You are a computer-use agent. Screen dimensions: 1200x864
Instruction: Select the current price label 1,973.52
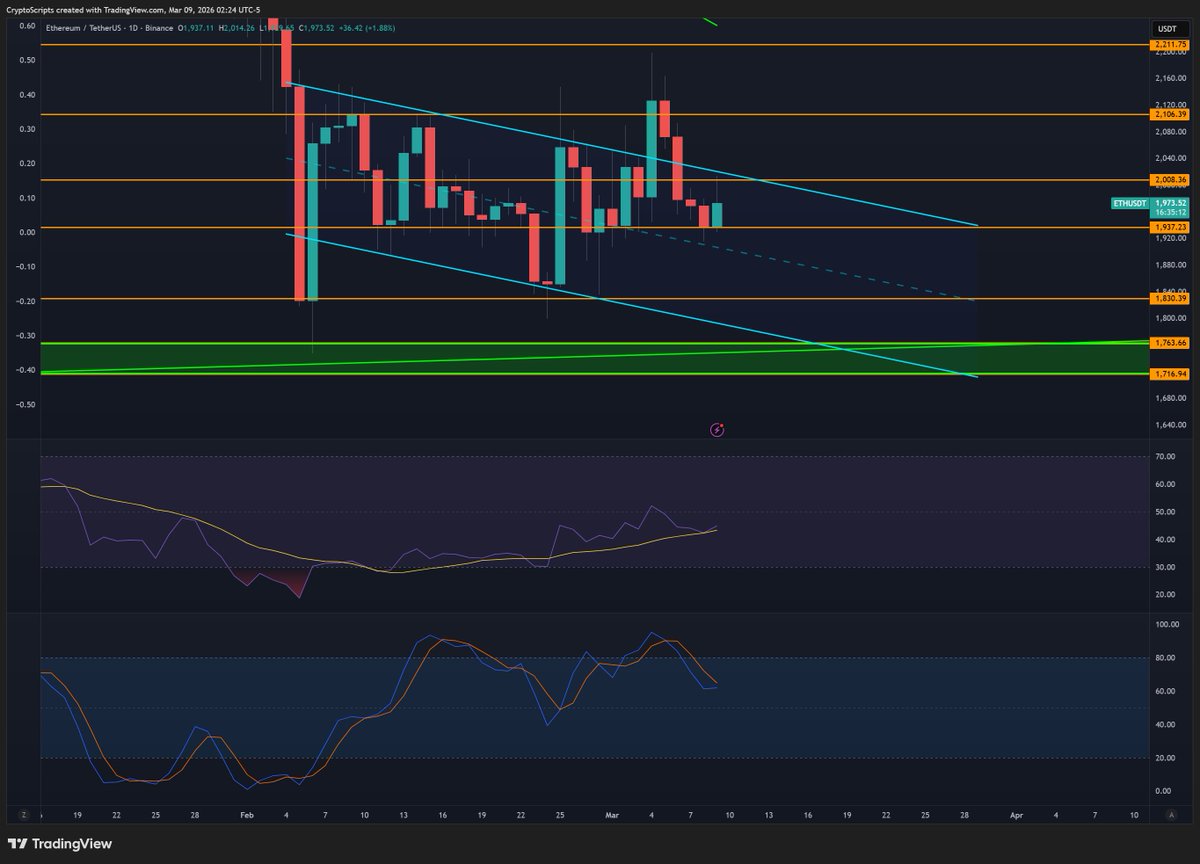pos(1170,203)
